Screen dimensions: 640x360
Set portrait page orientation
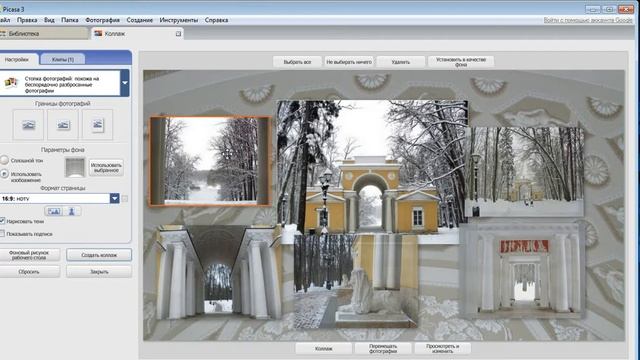(x=72, y=211)
